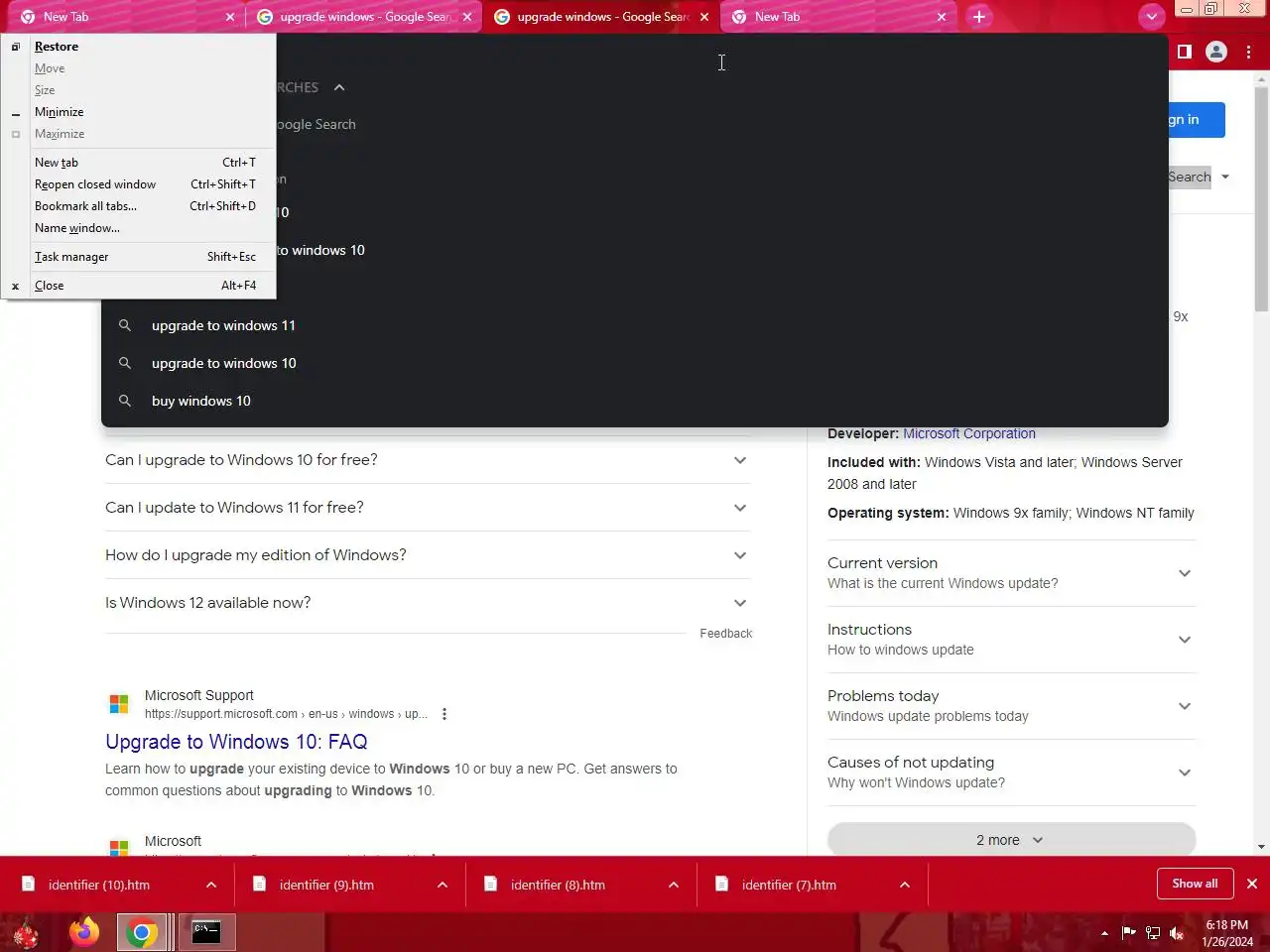This screenshot has height=952, width=1270.
Task: Choose Close from the window menu
Action: coord(140,286)
